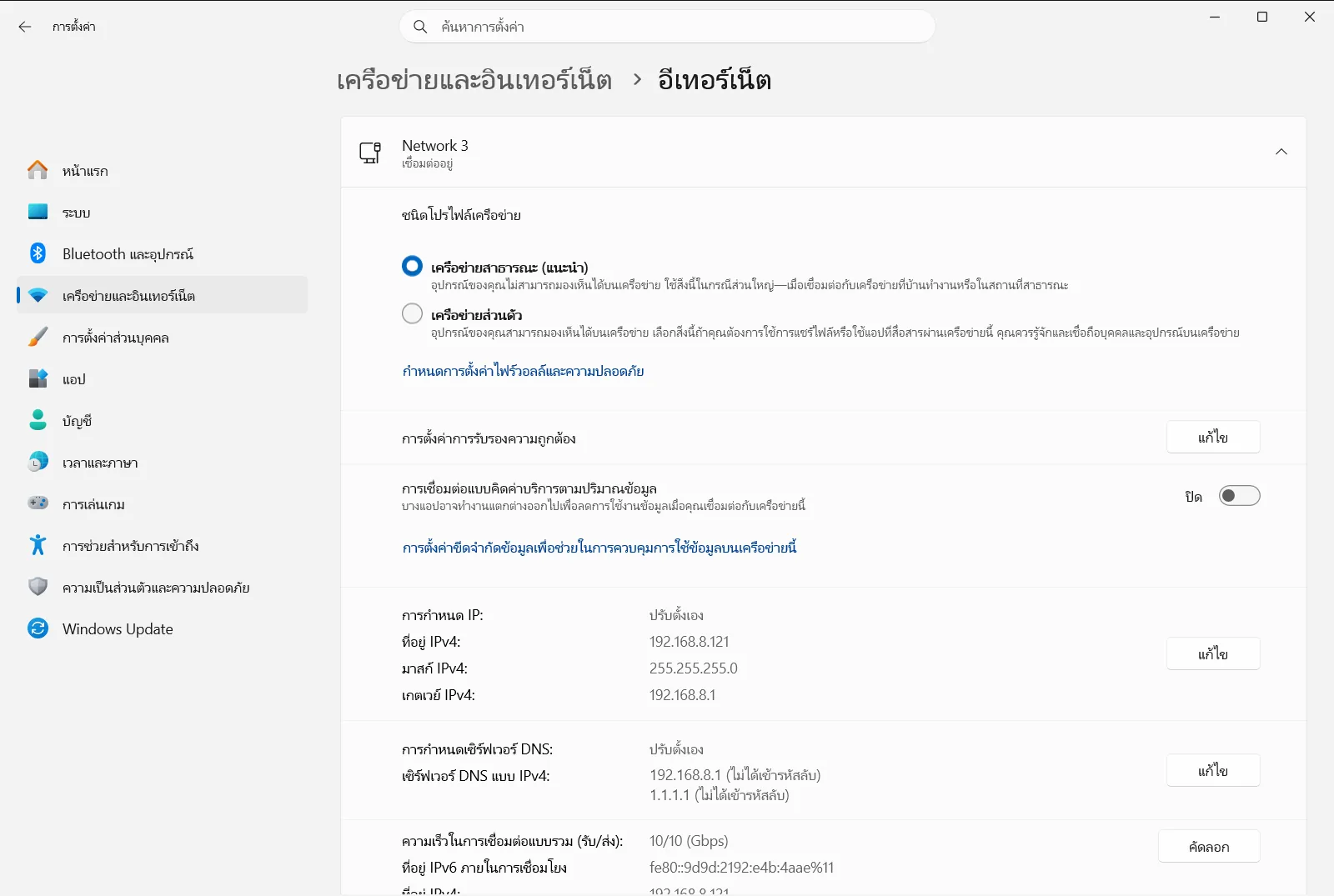Click the IPv4 address 192.168.8.121 value

click(x=690, y=642)
